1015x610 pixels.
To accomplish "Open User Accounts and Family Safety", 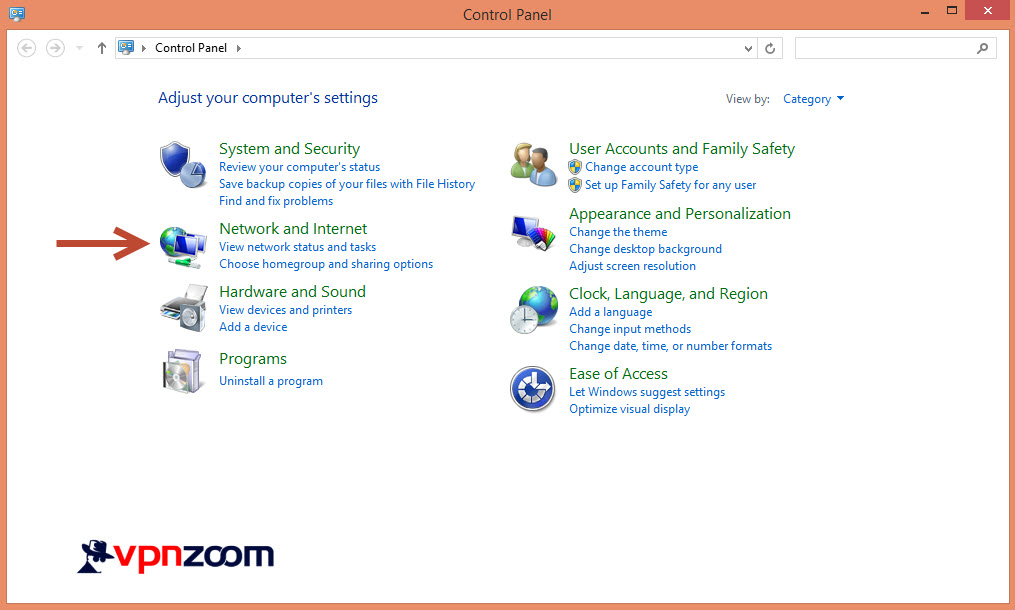I will (x=682, y=149).
